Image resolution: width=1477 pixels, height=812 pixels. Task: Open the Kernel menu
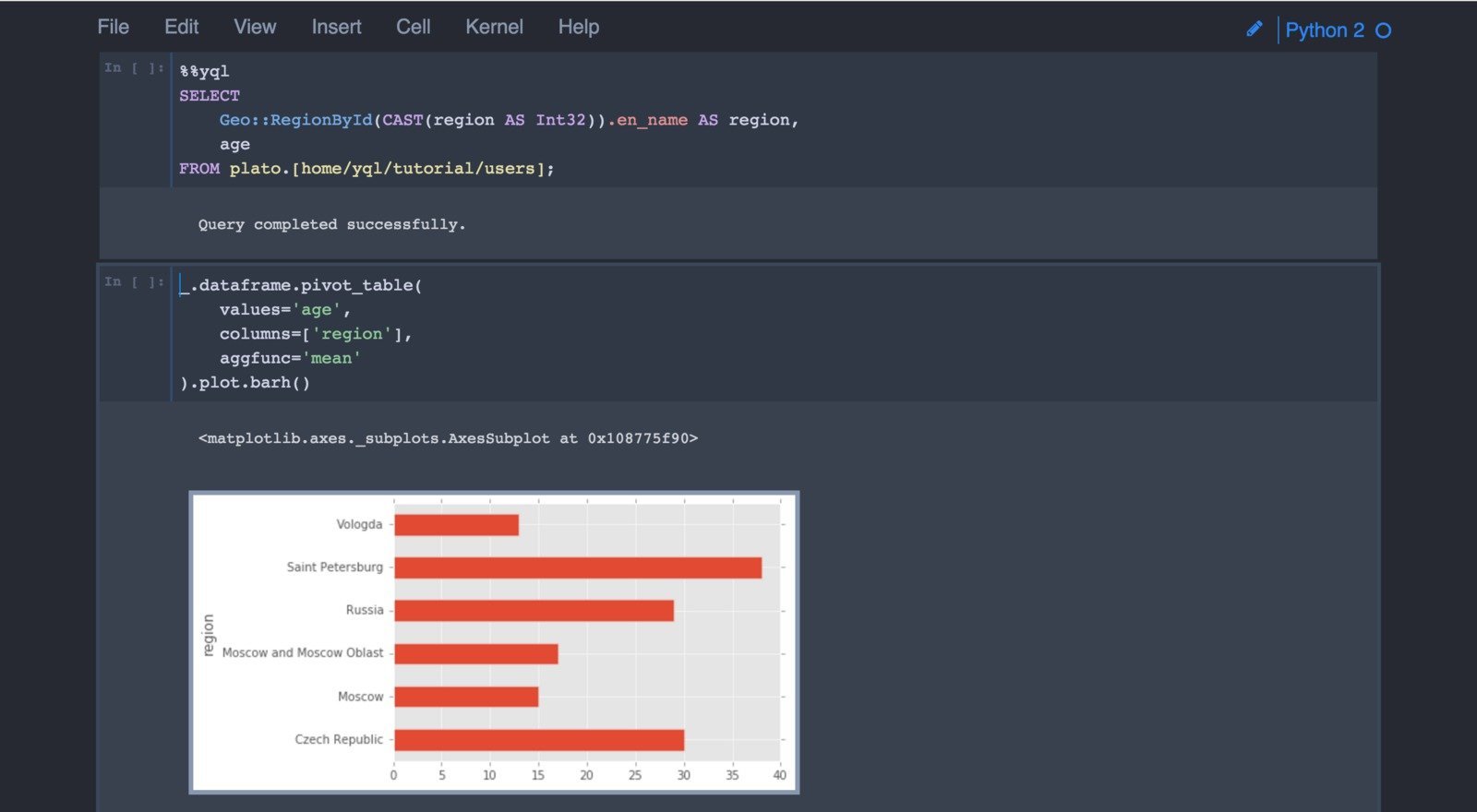pos(494,27)
